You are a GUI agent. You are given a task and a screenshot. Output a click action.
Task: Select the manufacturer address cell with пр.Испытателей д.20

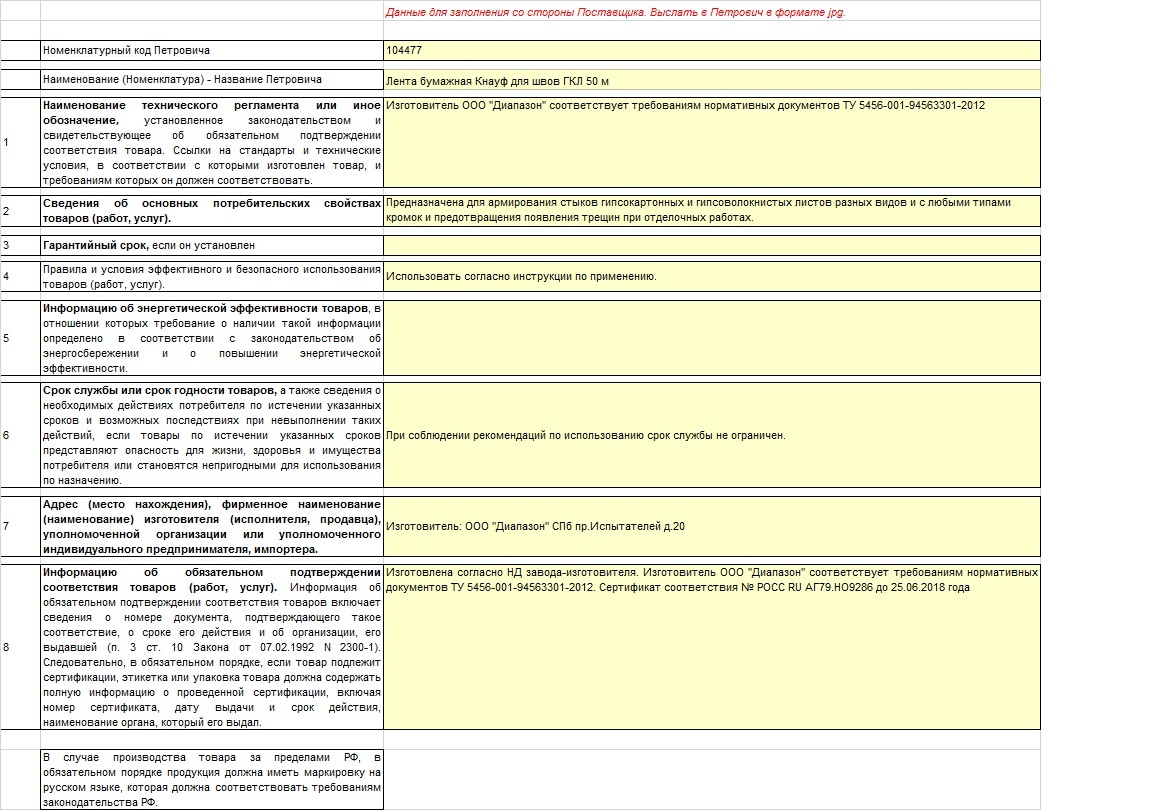pyautogui.click(x=711, y=526)
